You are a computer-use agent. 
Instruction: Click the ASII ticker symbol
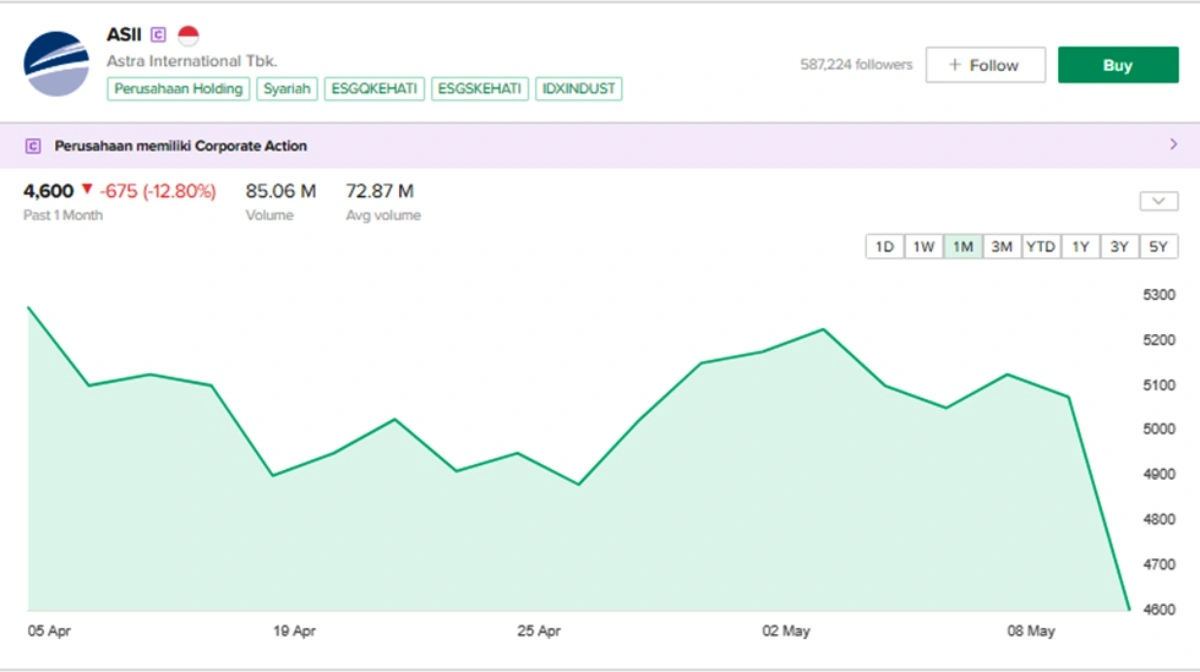click(x=125, y=35)
